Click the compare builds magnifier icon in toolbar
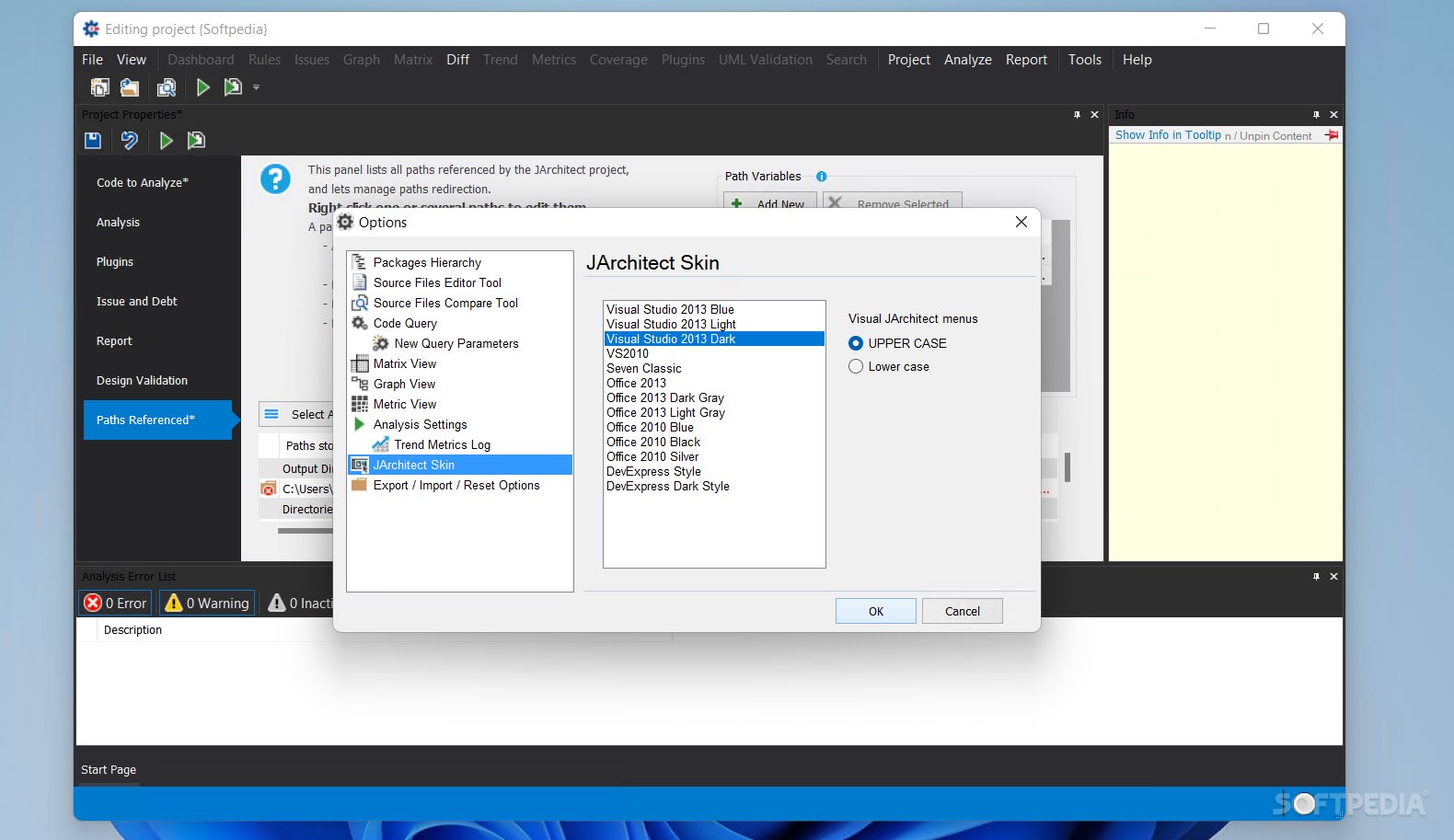 click(167, 87)
